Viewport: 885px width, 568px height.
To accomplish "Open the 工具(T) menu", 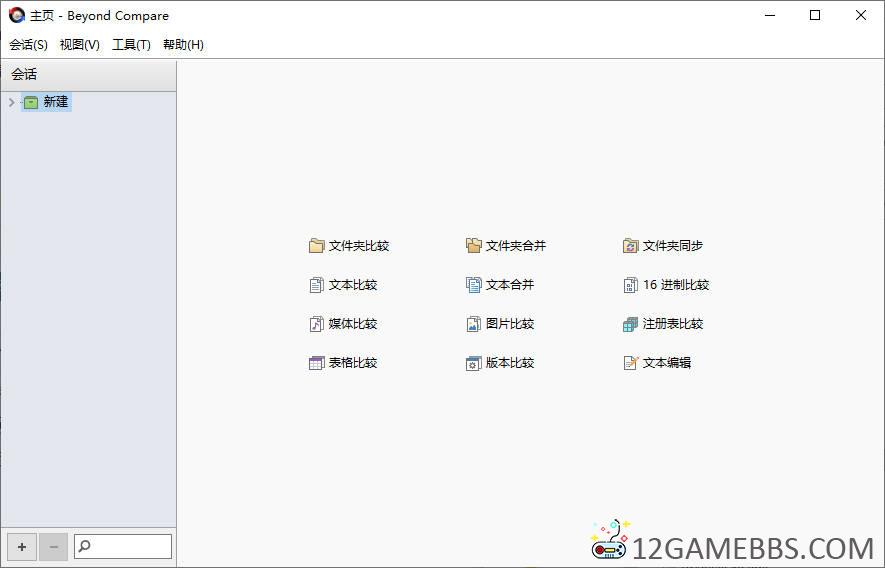I will (x=131, y=45).
